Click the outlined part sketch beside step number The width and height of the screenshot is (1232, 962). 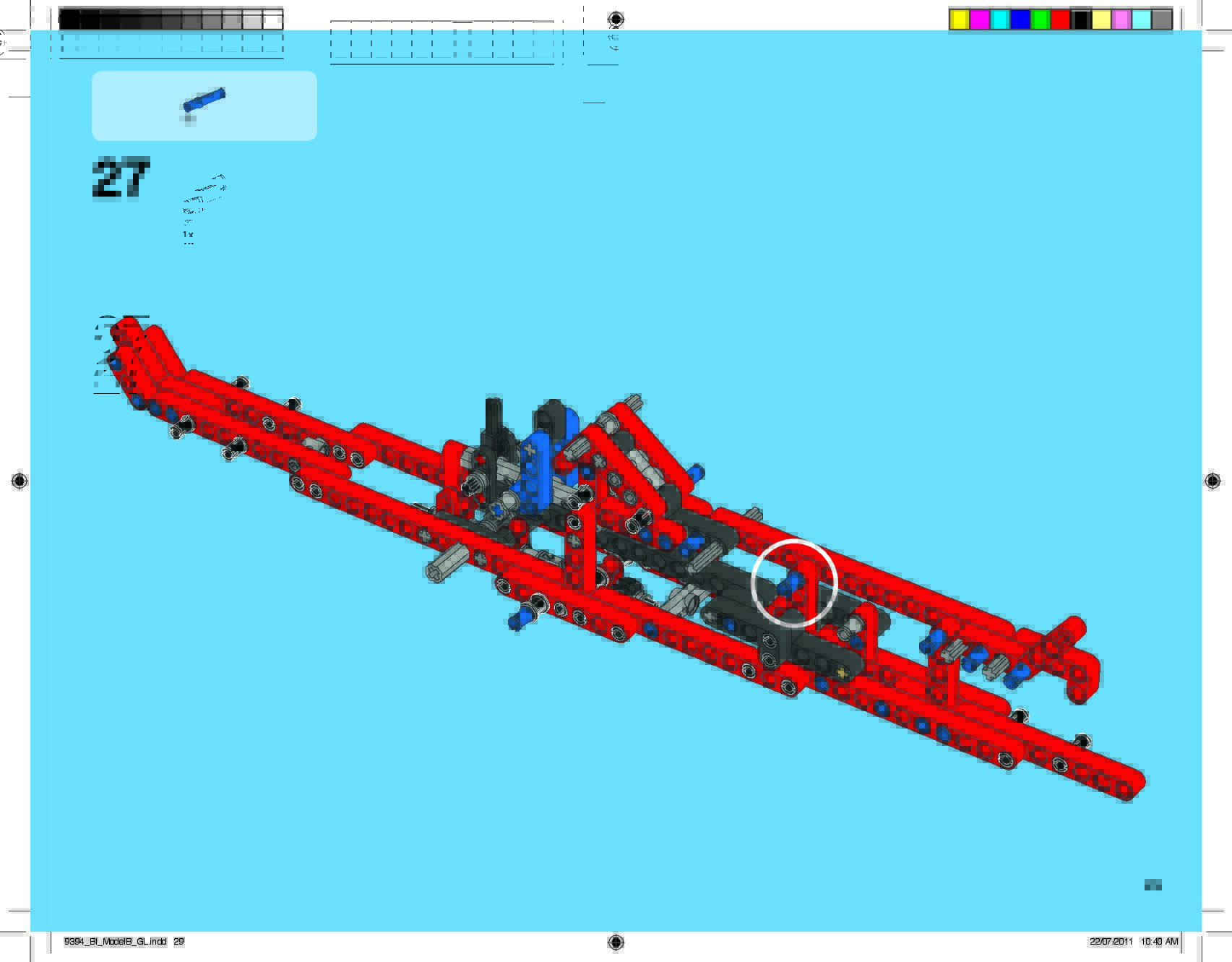pyautogui.click(x=204, y=195)
